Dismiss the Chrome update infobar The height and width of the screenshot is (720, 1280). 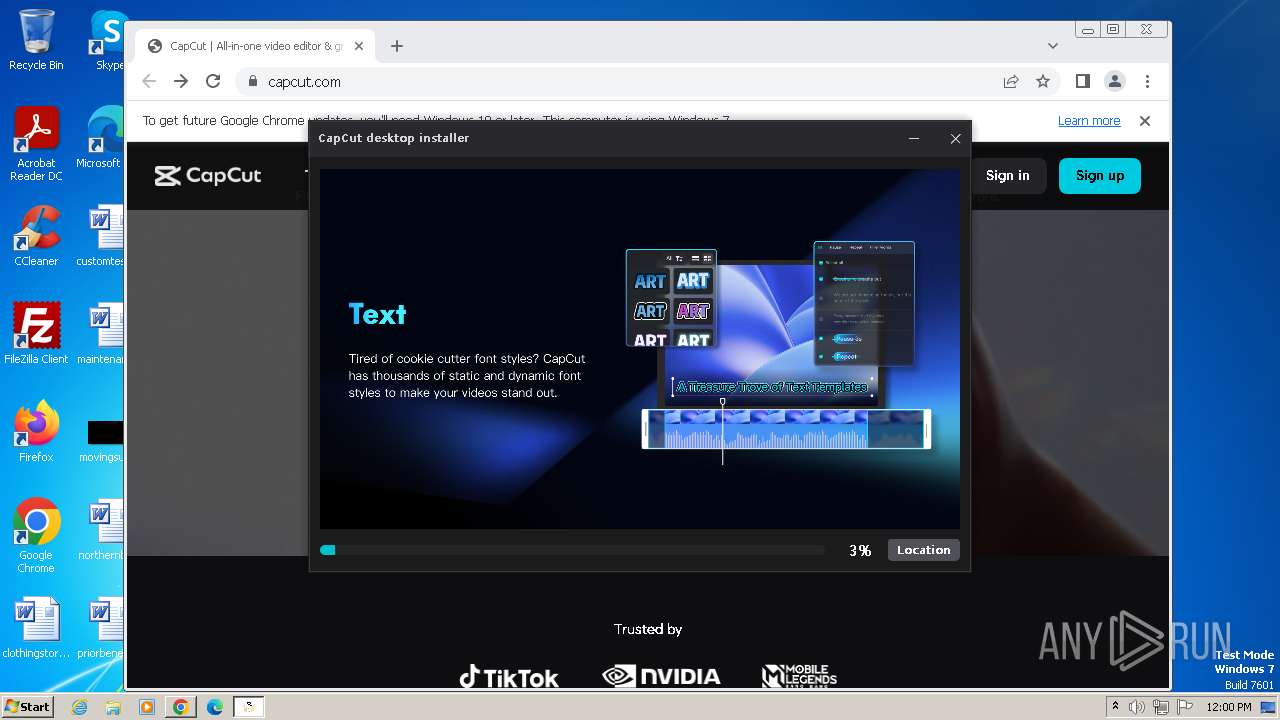1145,121
